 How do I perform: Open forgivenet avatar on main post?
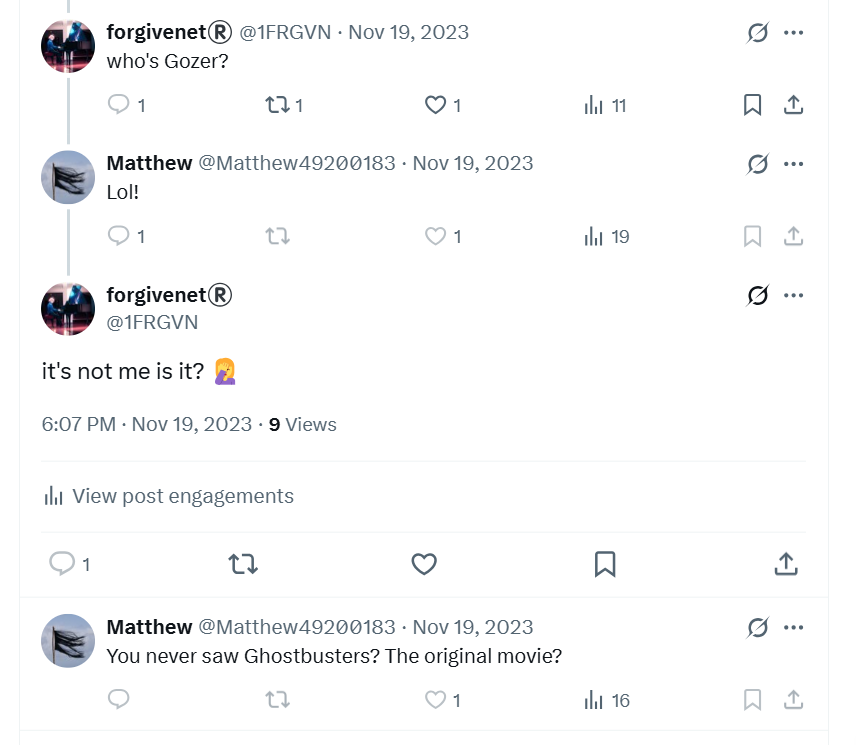pos(68,308)
